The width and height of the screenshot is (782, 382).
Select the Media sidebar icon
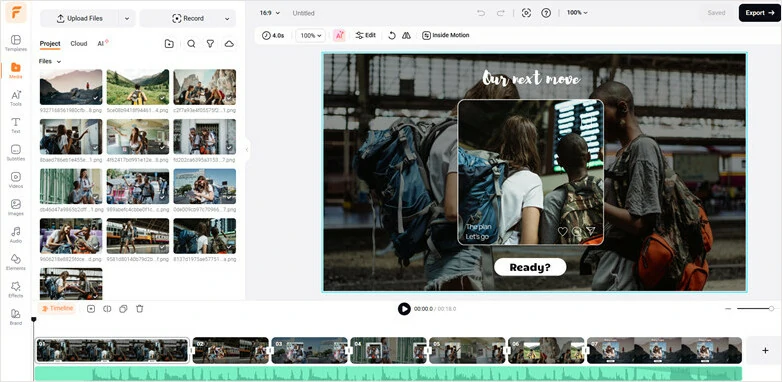[16, 70]
